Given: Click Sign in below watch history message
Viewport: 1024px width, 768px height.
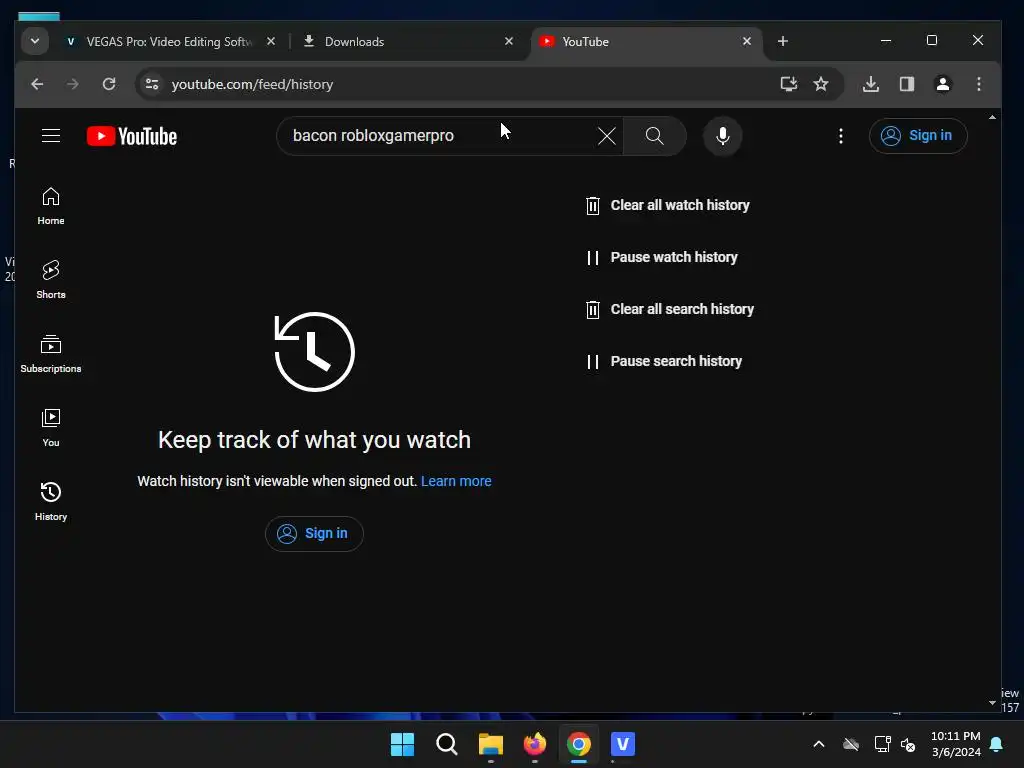Looking at the screenshot, I should (314, 534).
